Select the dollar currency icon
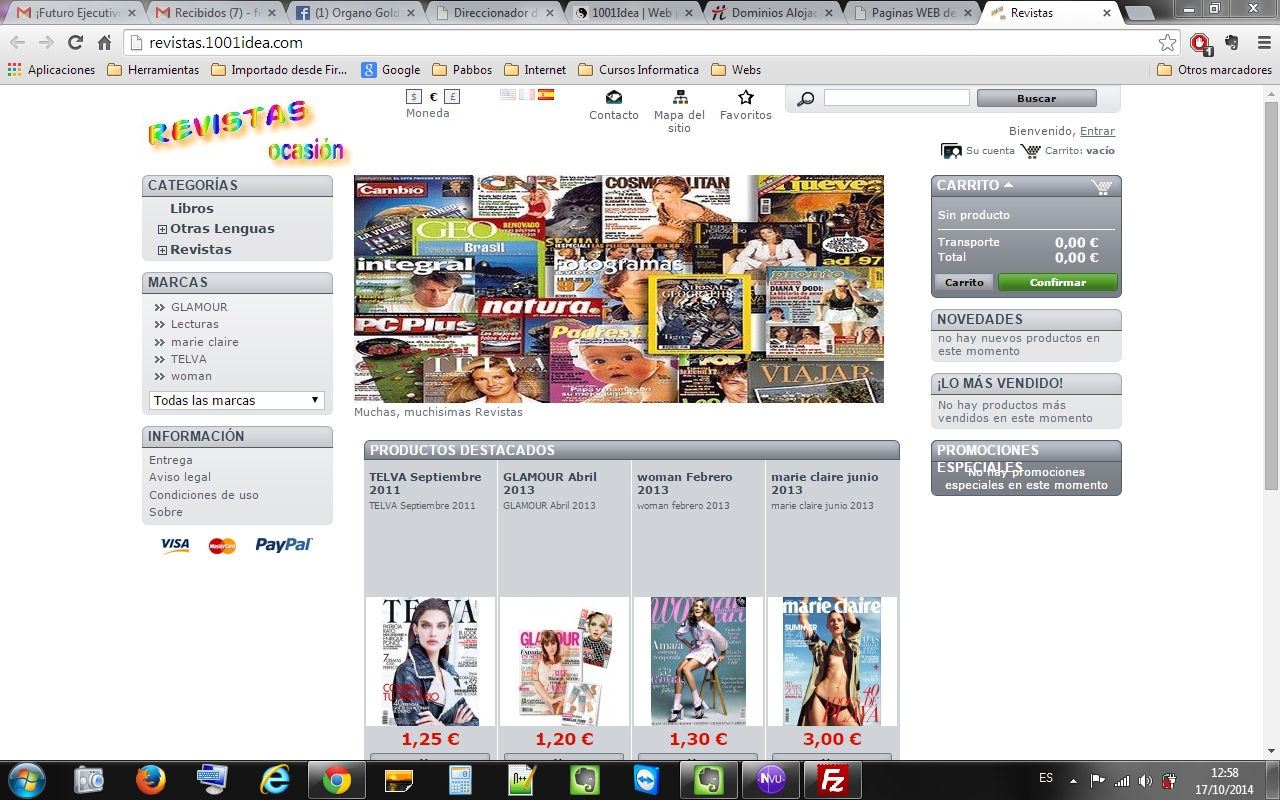The image size is (1280, 800). (414, 97)
